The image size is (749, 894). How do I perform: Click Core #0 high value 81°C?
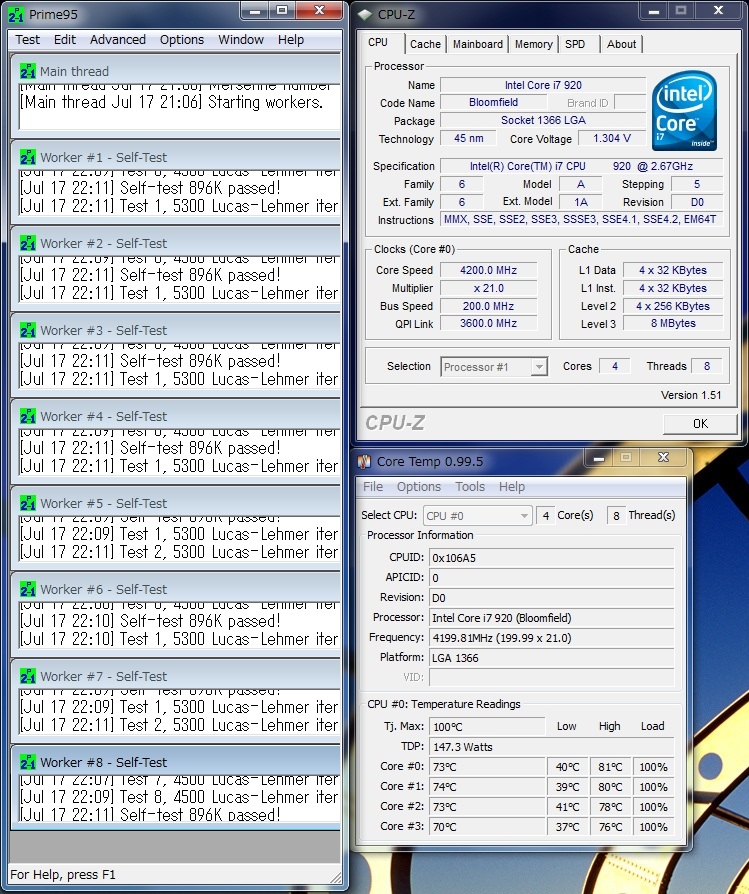[x=610, y=767]
